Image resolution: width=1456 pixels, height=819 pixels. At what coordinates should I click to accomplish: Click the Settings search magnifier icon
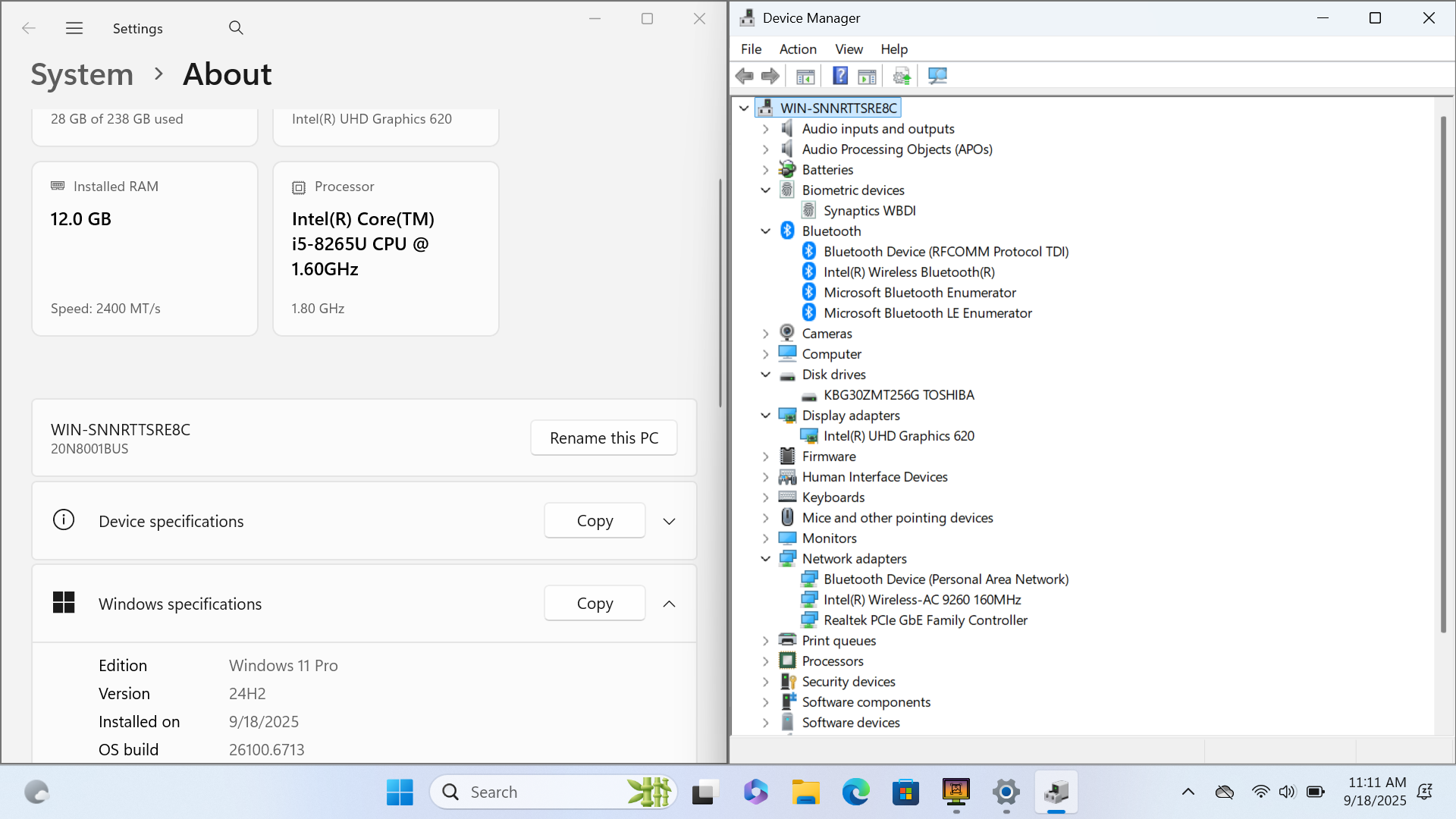coord(236,28)
